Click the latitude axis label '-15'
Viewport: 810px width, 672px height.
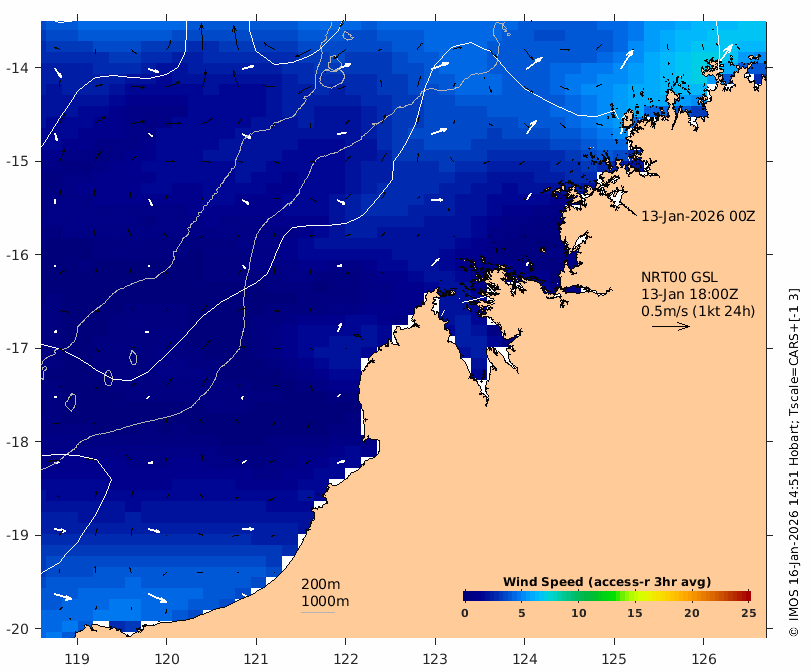(x=17, y=161)
